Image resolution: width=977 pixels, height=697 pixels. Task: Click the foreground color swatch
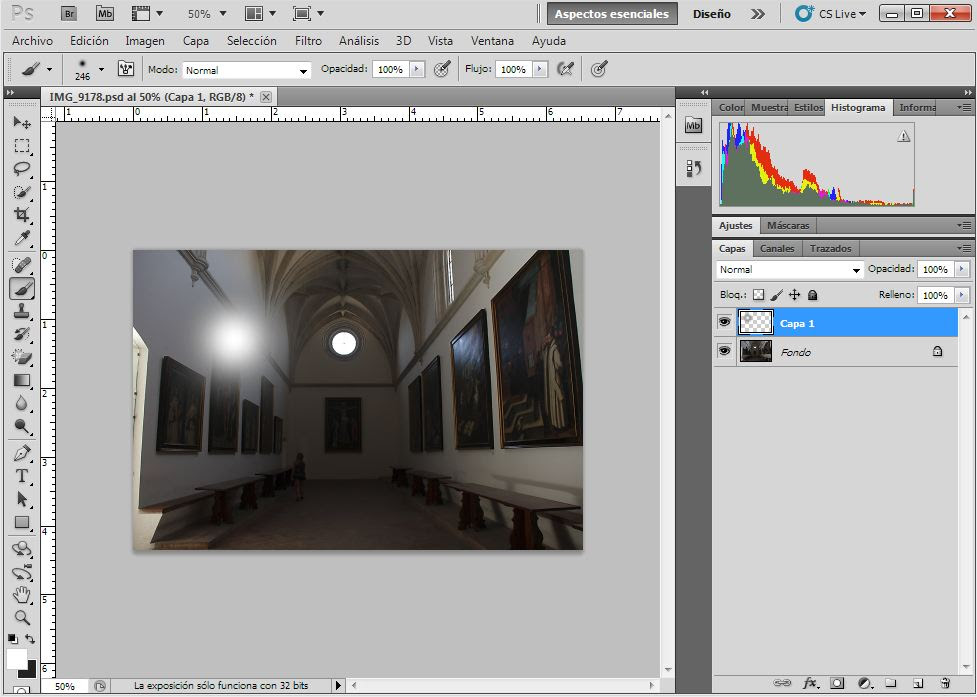[16, 658]
